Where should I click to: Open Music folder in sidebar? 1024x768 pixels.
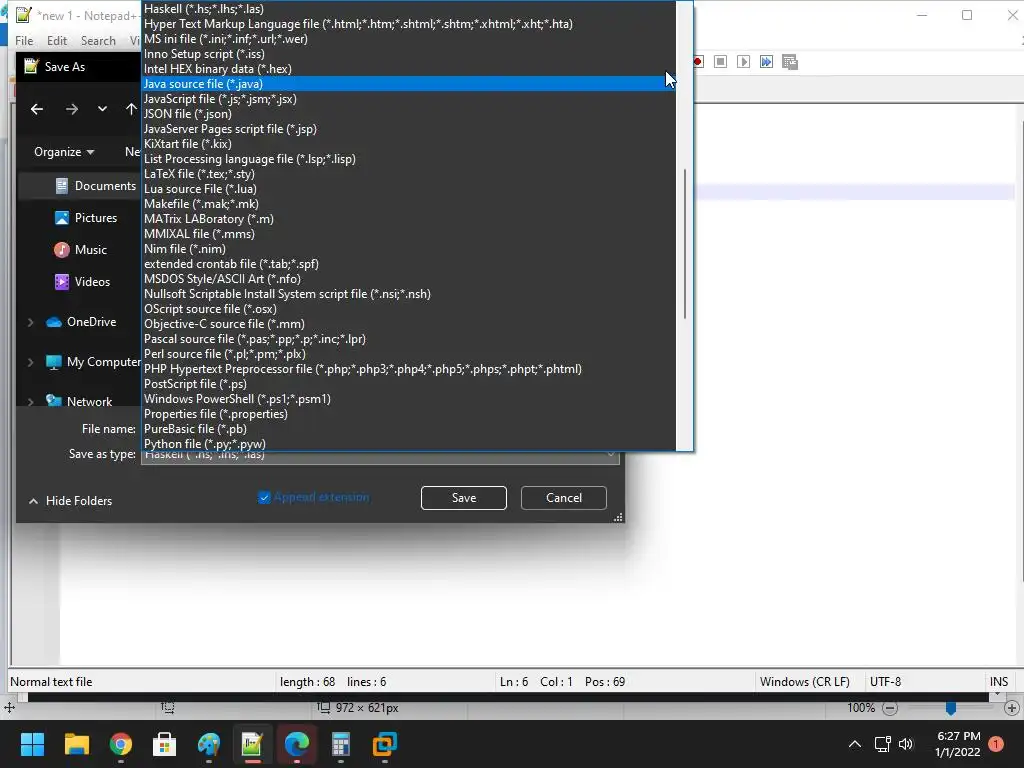(x=80, y=249)
